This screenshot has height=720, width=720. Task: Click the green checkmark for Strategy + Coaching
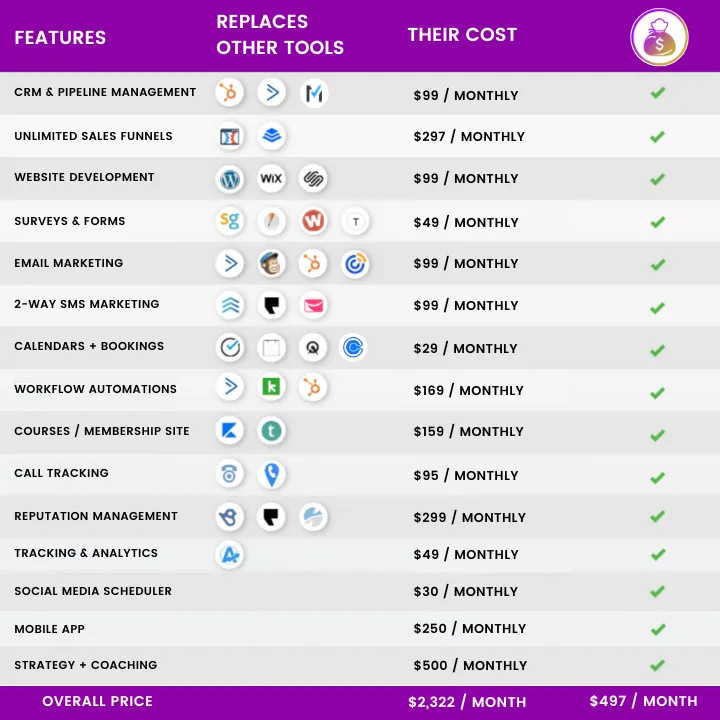(x=658, y=665)
